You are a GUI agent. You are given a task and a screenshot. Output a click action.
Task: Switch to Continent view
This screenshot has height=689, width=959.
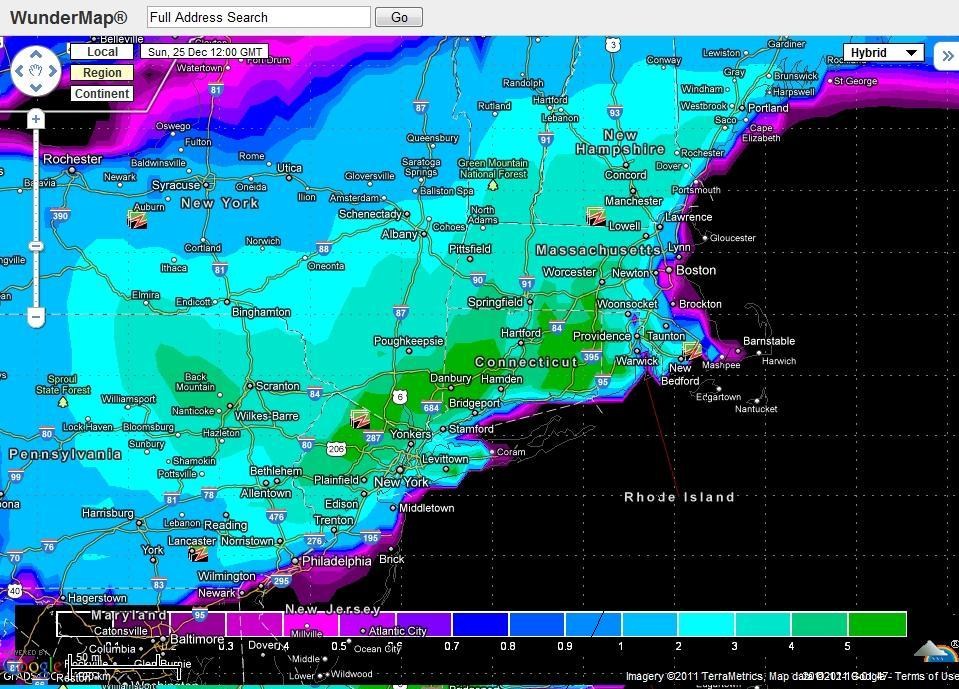(102, 94)
